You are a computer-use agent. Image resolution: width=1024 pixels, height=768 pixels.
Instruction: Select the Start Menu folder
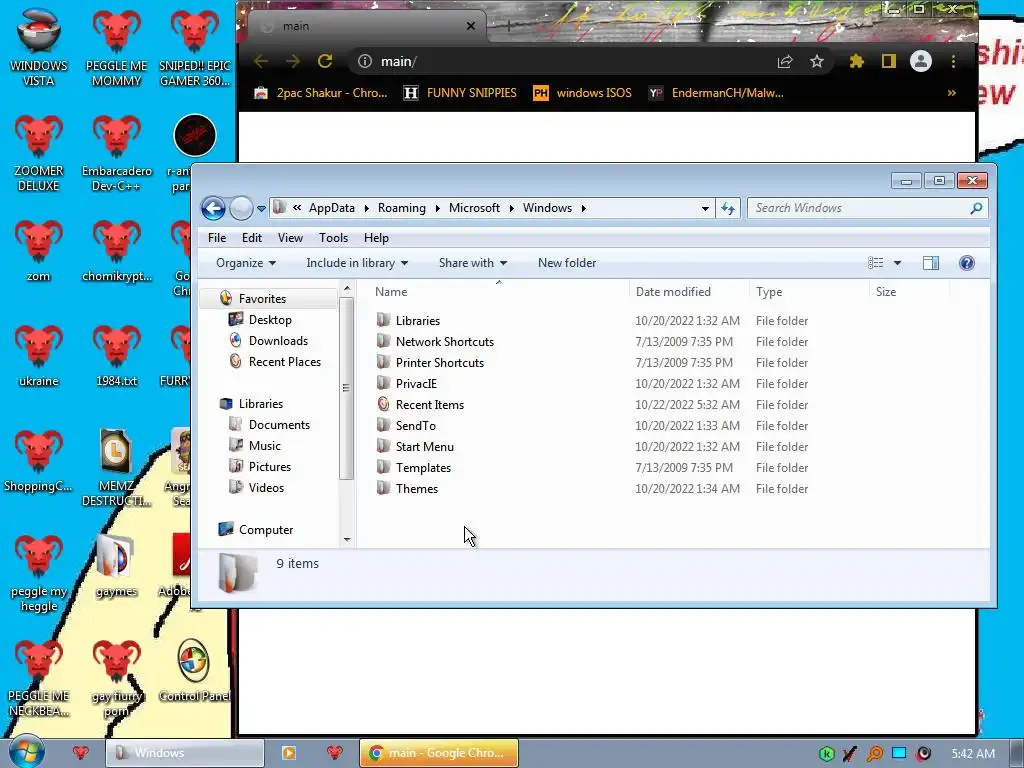point(424,446)
